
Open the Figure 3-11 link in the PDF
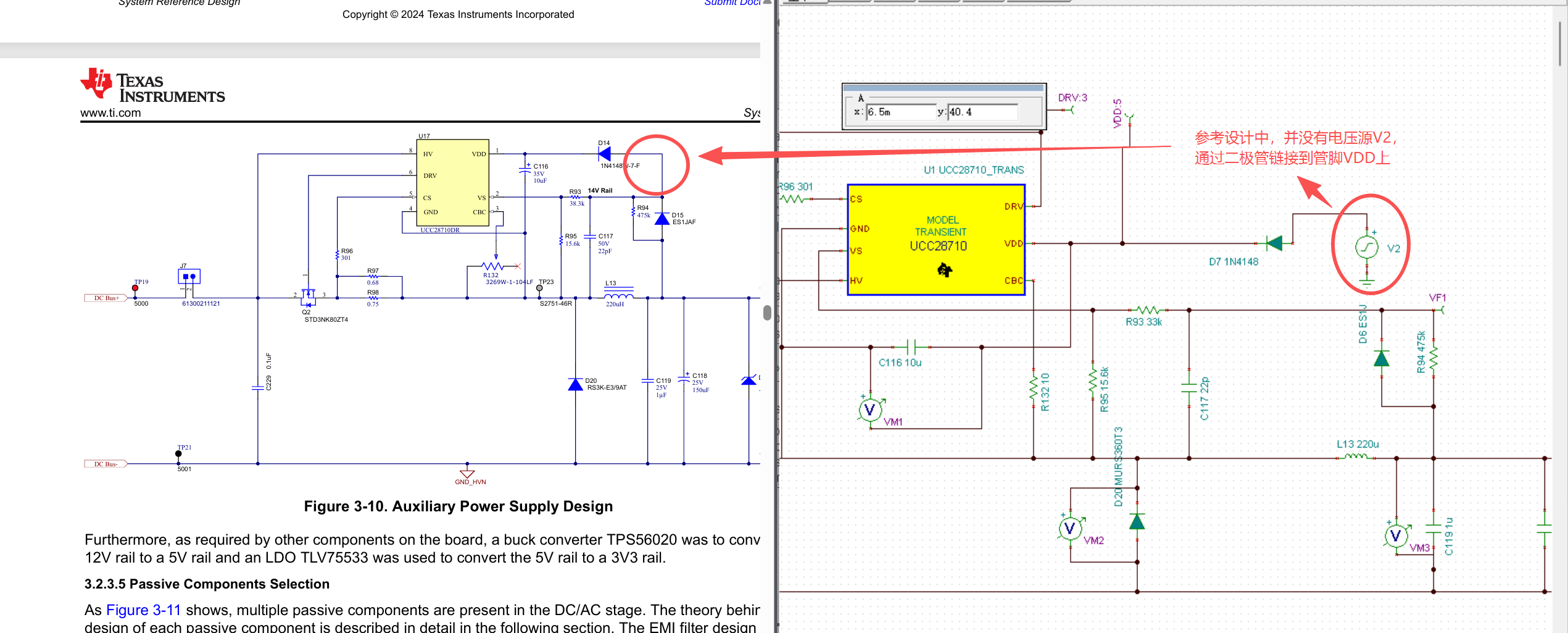pos(143,610)
